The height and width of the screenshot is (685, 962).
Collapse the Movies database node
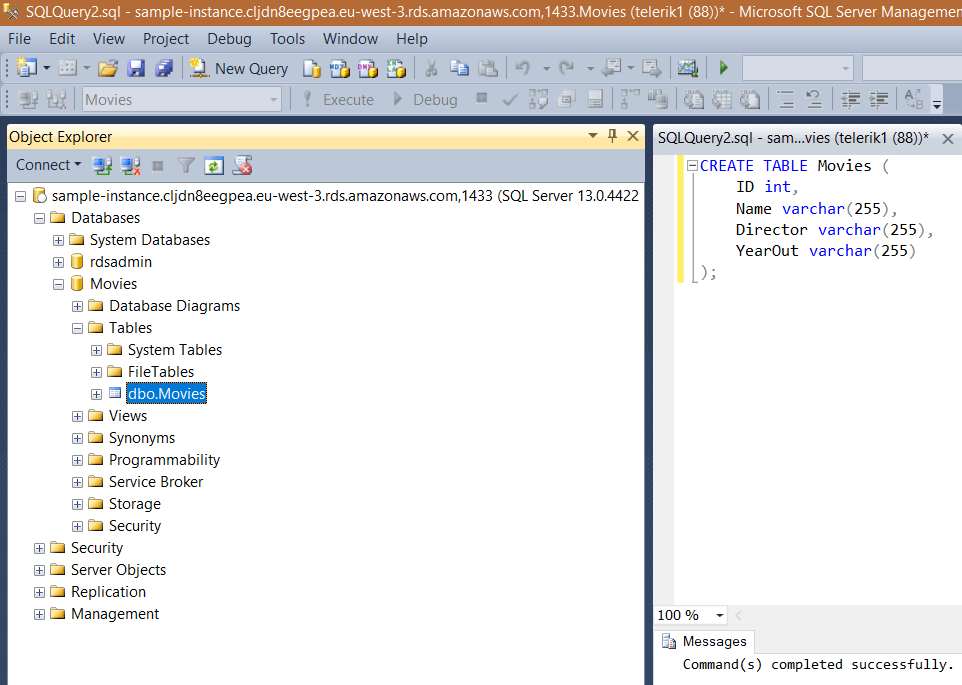(58, 285)
